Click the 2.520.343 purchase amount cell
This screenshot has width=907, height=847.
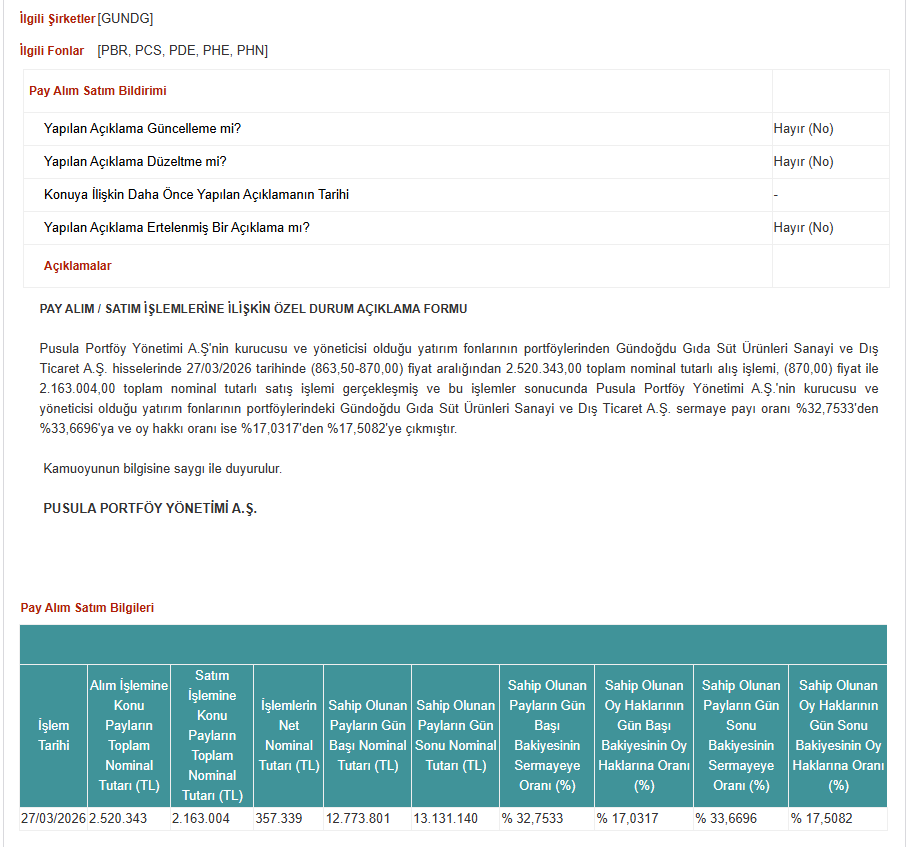coord(129,819)
